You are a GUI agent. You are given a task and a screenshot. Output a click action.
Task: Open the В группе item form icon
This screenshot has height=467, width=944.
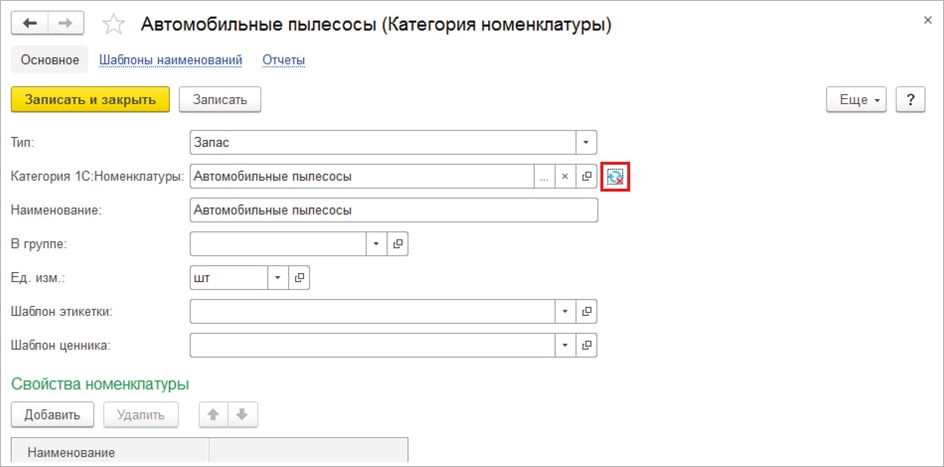(x=398, y=244)
